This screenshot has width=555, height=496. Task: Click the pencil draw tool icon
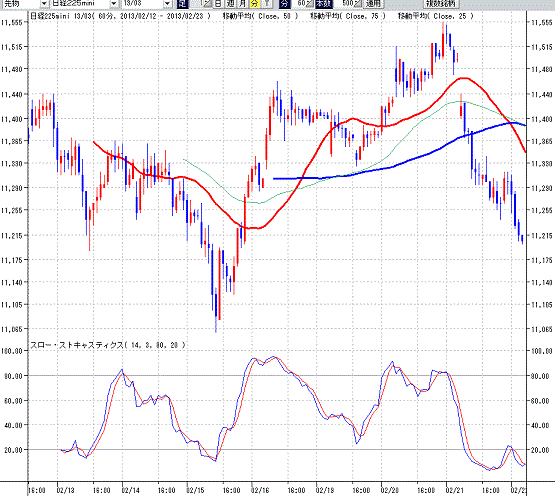(207, 4)
